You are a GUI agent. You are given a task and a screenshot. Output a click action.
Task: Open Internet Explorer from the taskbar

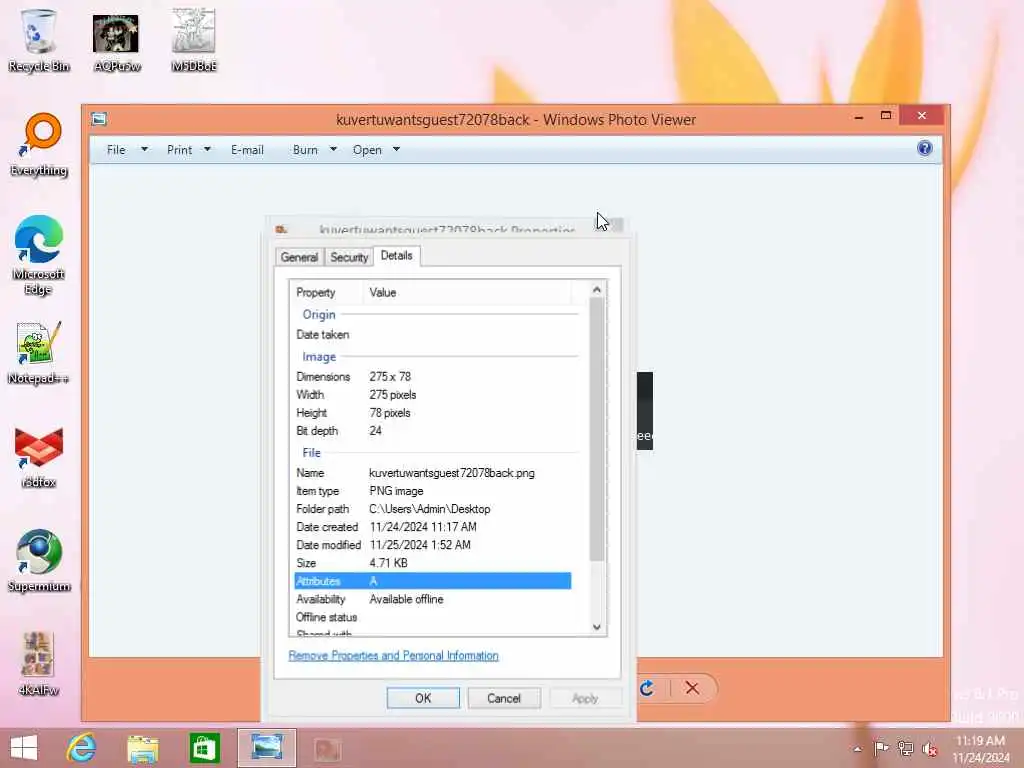point(81,748)
